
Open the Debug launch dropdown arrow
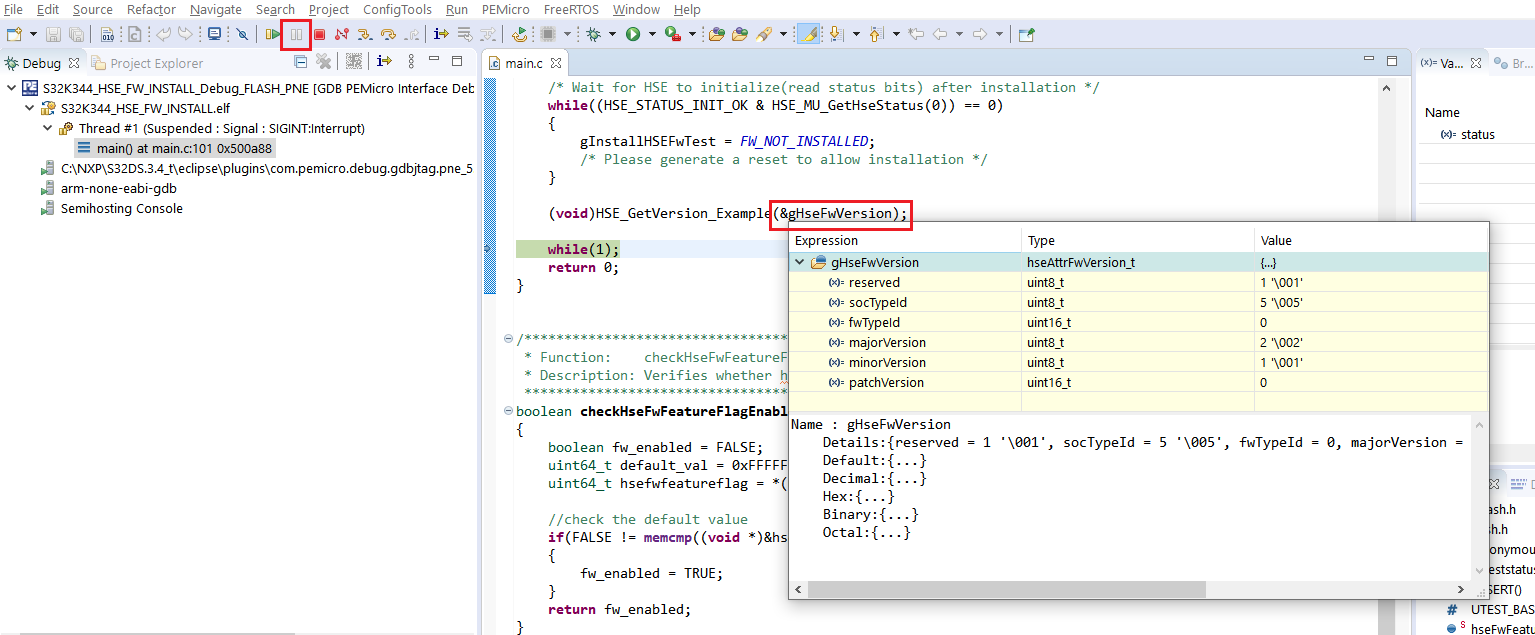tap(612, 35)
